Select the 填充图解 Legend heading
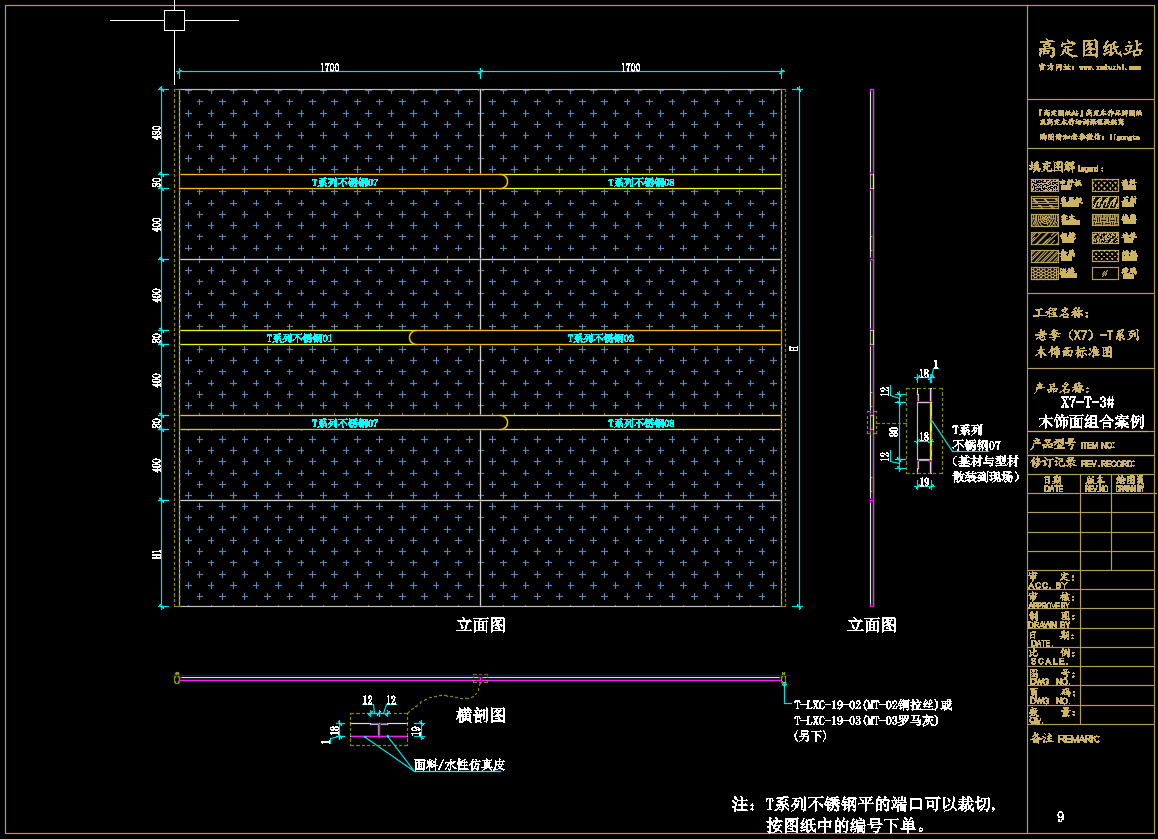 1068,167
